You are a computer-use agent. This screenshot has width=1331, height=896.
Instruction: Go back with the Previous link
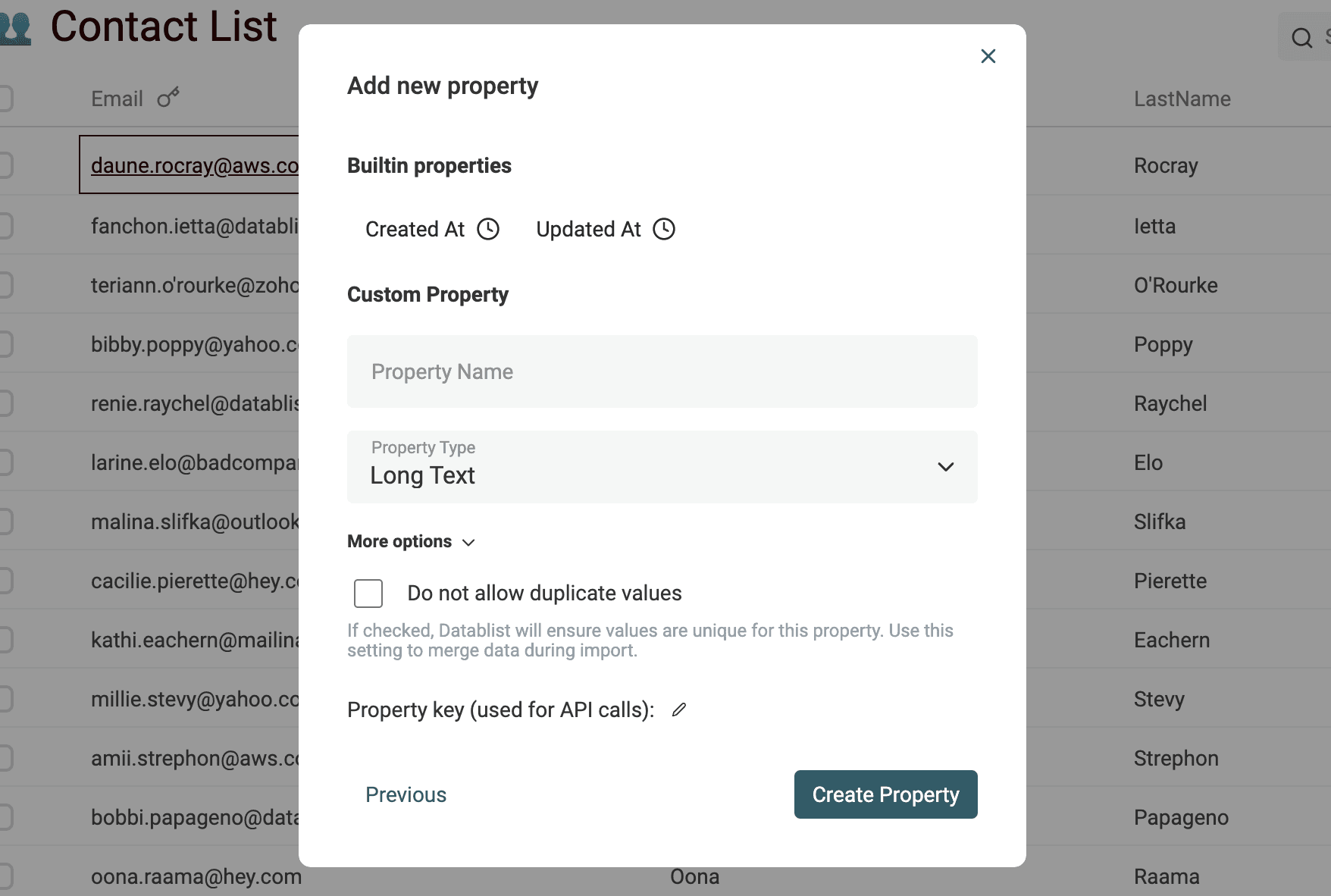coord(406,794)
